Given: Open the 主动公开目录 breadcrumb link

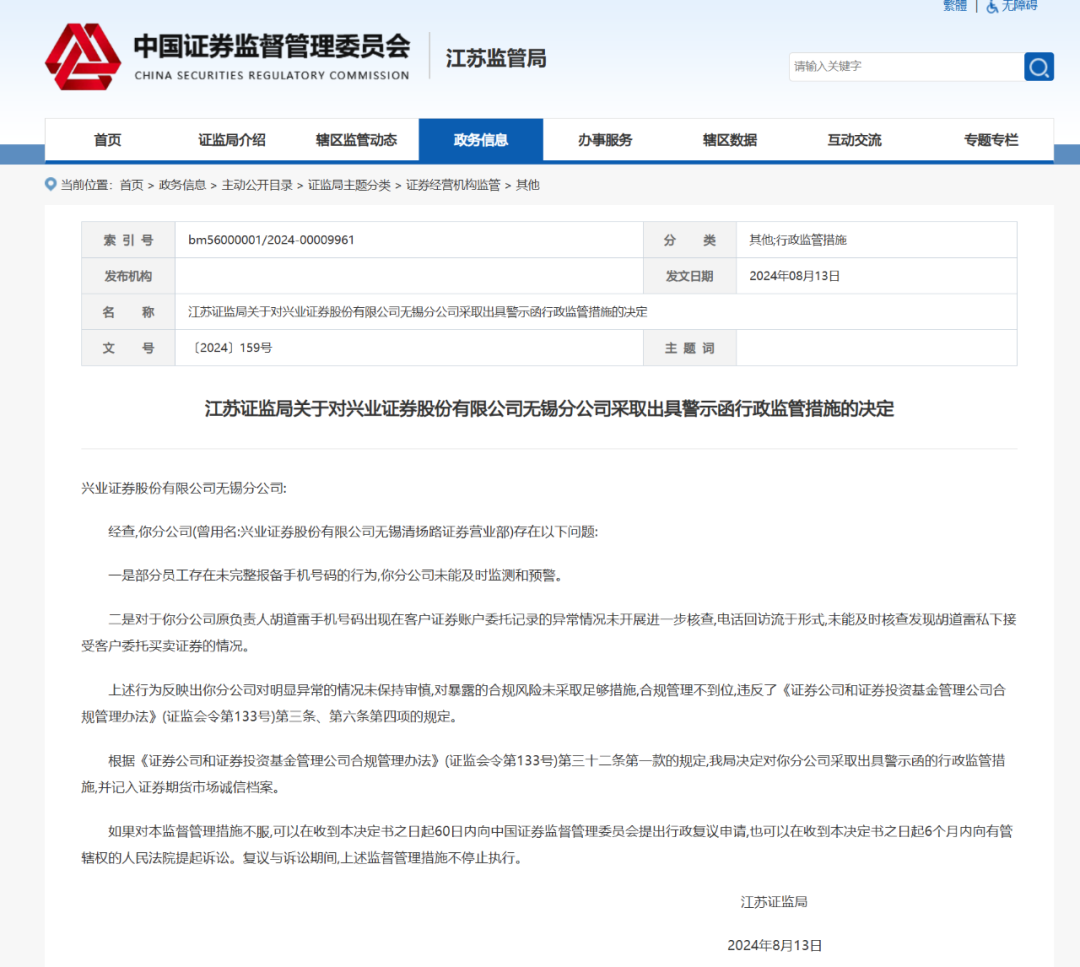Looking at the screenshot, I should 257,185.
